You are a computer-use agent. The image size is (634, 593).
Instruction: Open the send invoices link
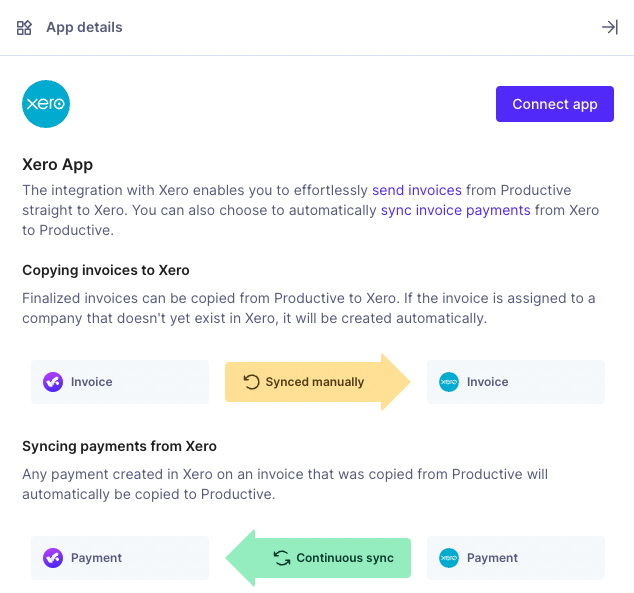(417, 190)
